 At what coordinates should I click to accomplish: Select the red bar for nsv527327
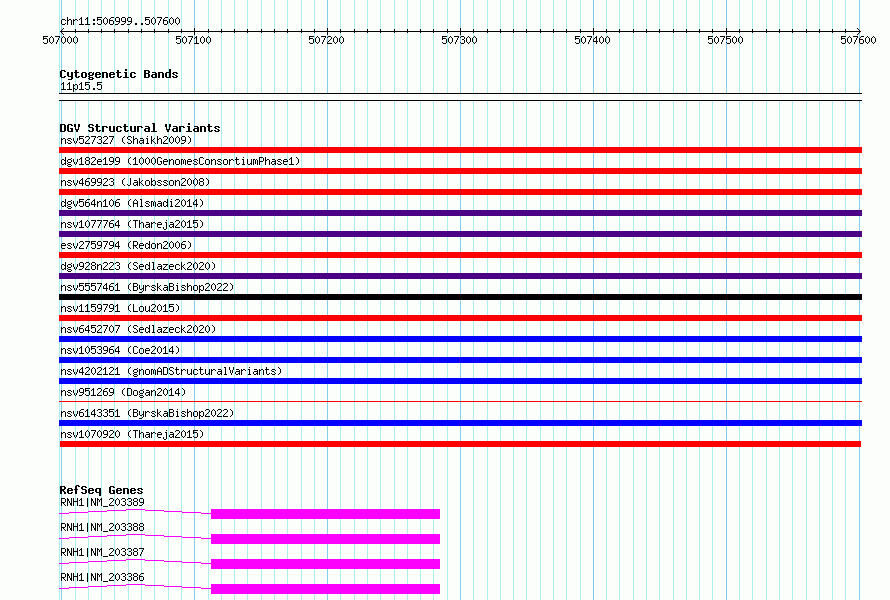[x=460, y=150]
